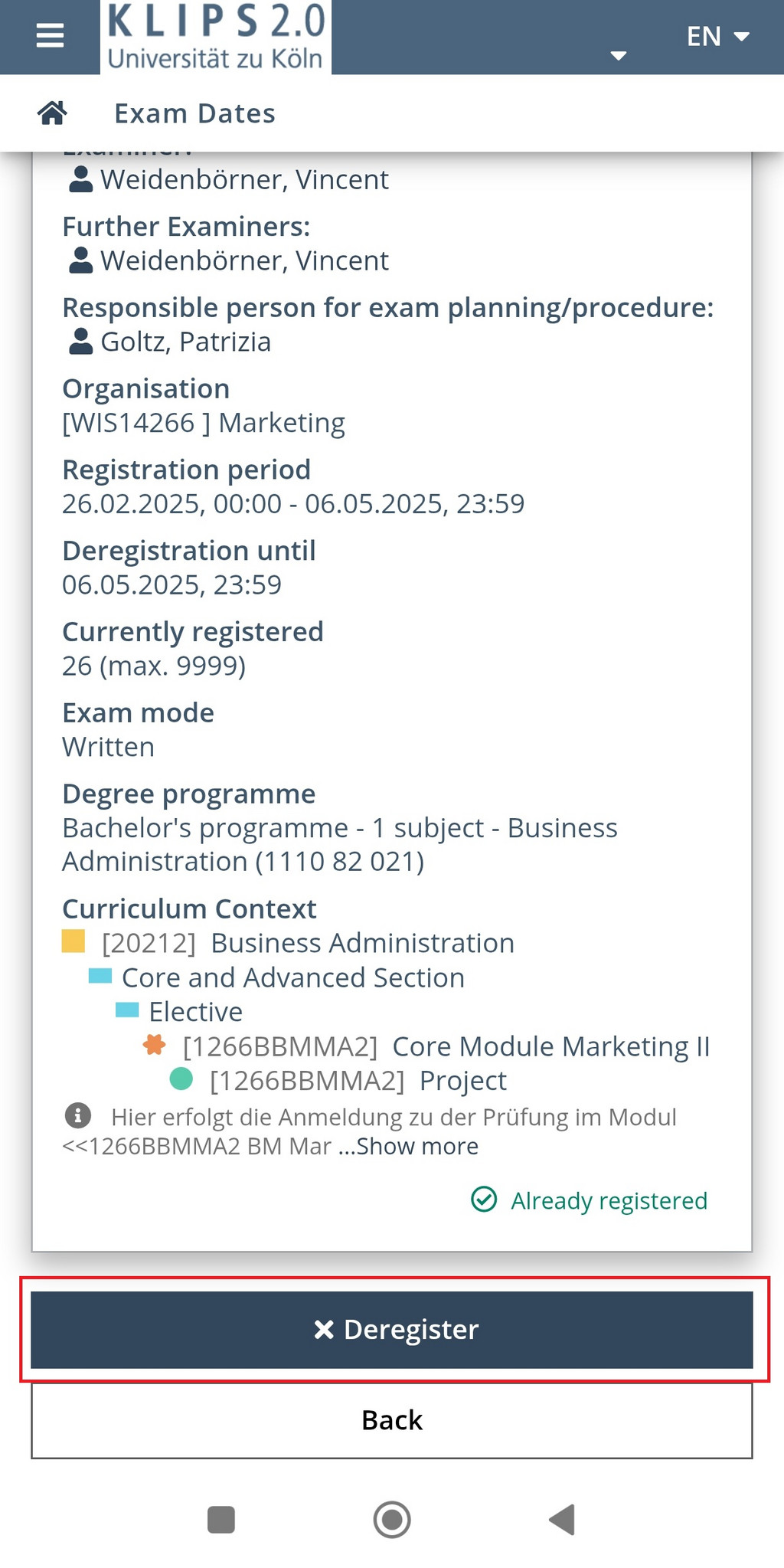This screenshot has height=1568, width=784.
Task: Tap info icon next to Anmeldung note
Action: [77, 1116]
